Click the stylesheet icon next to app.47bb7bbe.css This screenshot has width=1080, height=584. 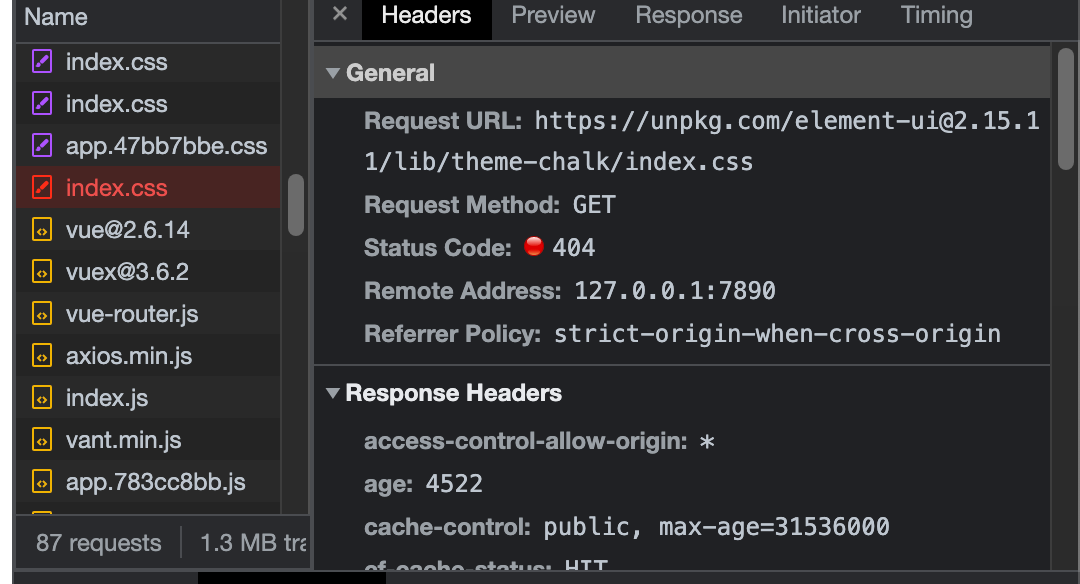40,145
